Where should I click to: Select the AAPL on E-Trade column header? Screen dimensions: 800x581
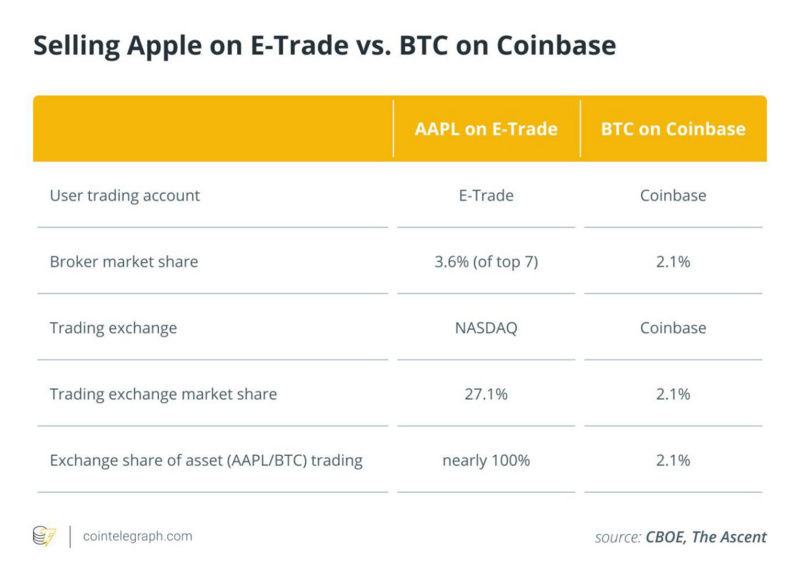tap(486, 129)
